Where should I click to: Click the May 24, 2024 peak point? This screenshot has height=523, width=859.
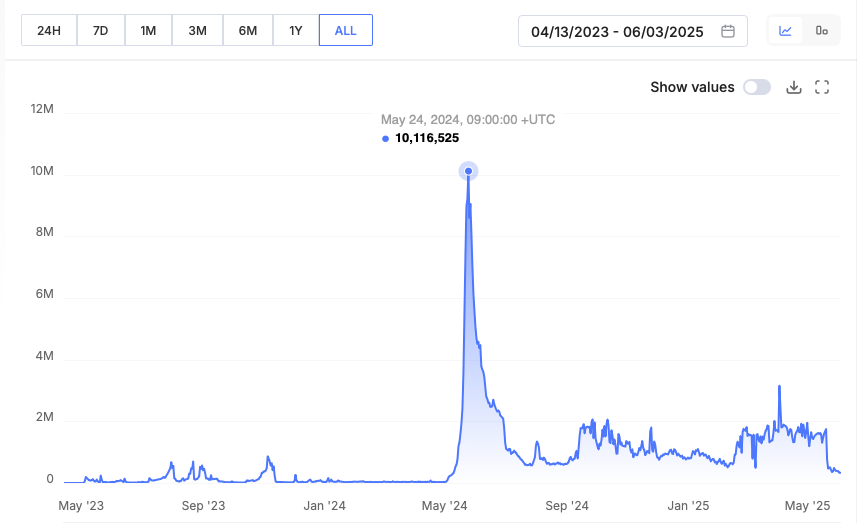click(468, 171)
